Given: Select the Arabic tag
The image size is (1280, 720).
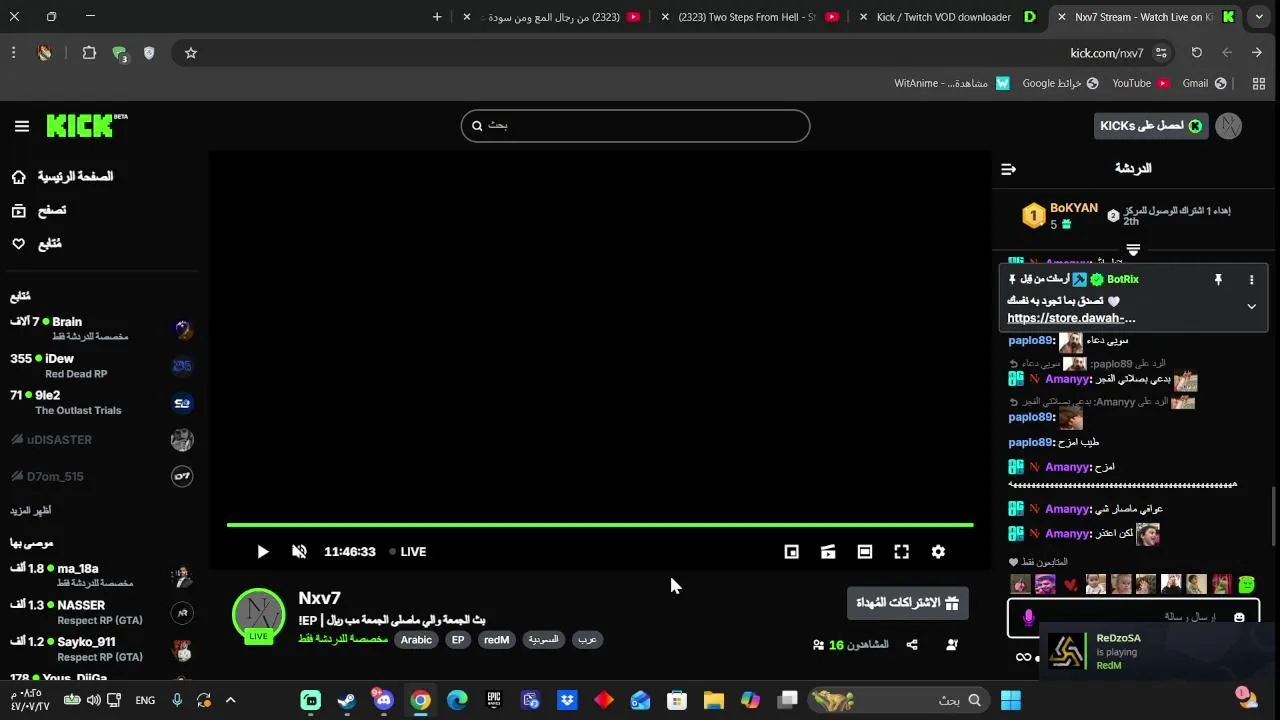Looking at the screenshot, I should 416,640.
